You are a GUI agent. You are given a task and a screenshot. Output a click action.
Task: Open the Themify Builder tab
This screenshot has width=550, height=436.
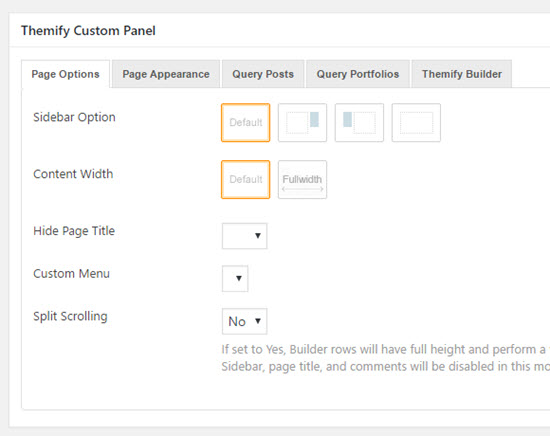pos(462,74)
